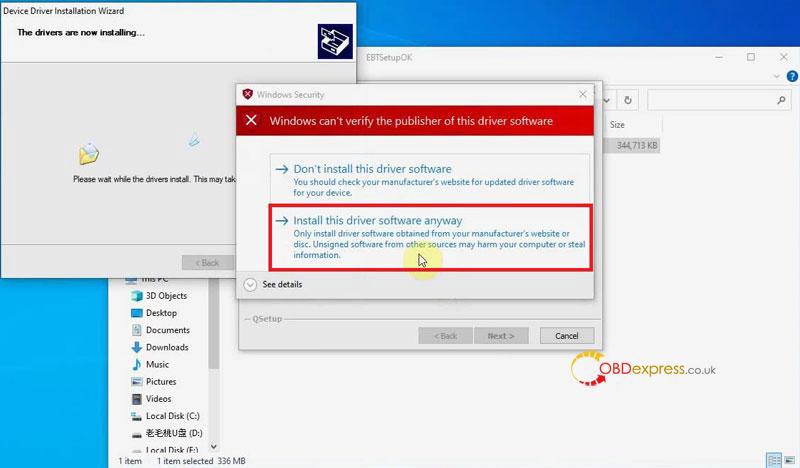Viewport: 800px width, 468px height.
Task: Maximize the EBTSetupOK Explorer window
Action: point(751,57)
